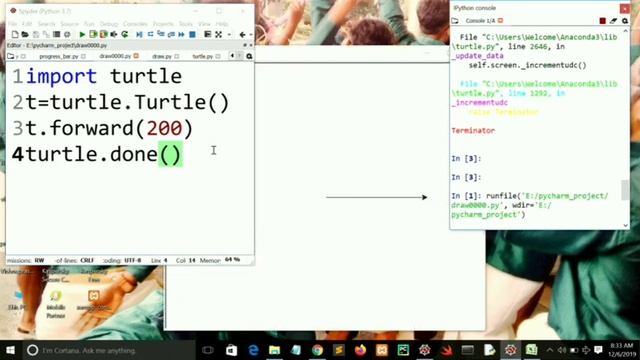640x360 pixels.
Task: Click the Cortana search box
Action: click(108, 350)
